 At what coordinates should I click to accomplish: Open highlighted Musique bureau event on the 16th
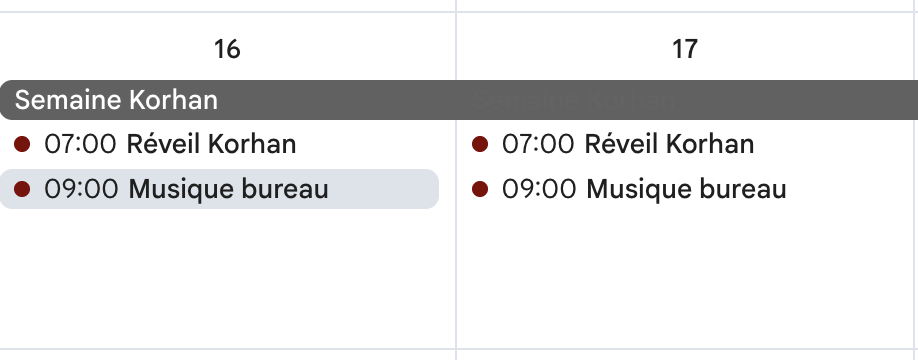point(220,189)
